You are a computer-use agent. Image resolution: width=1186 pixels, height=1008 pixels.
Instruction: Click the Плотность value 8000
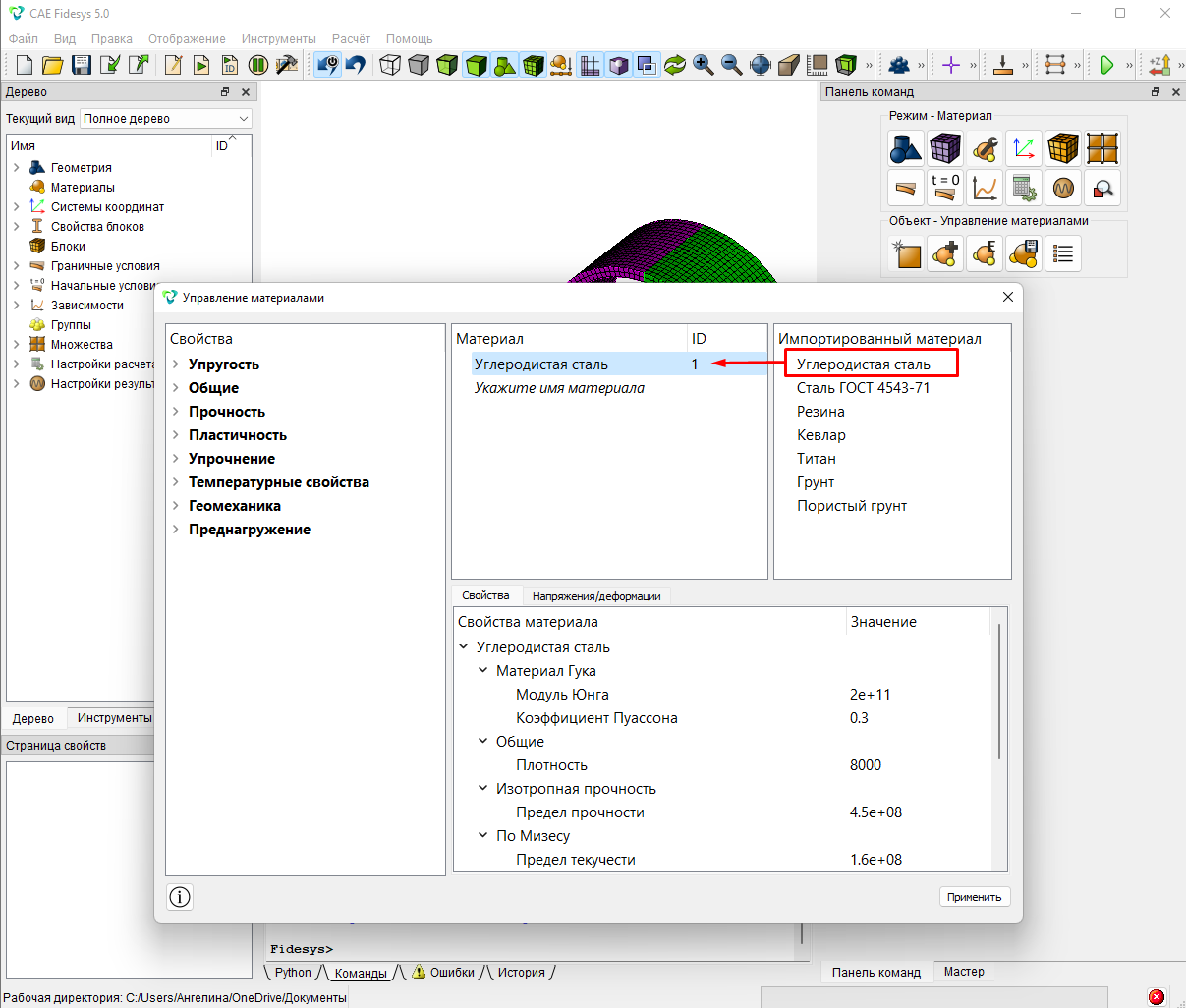(865, 765)
